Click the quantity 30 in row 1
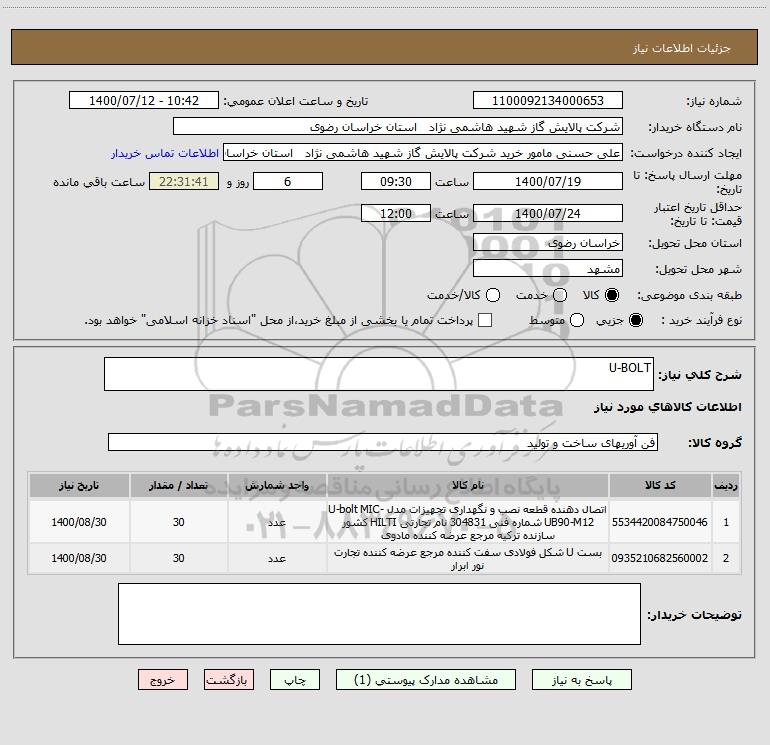Screen dimensions: 770x745 pos(178,522)
